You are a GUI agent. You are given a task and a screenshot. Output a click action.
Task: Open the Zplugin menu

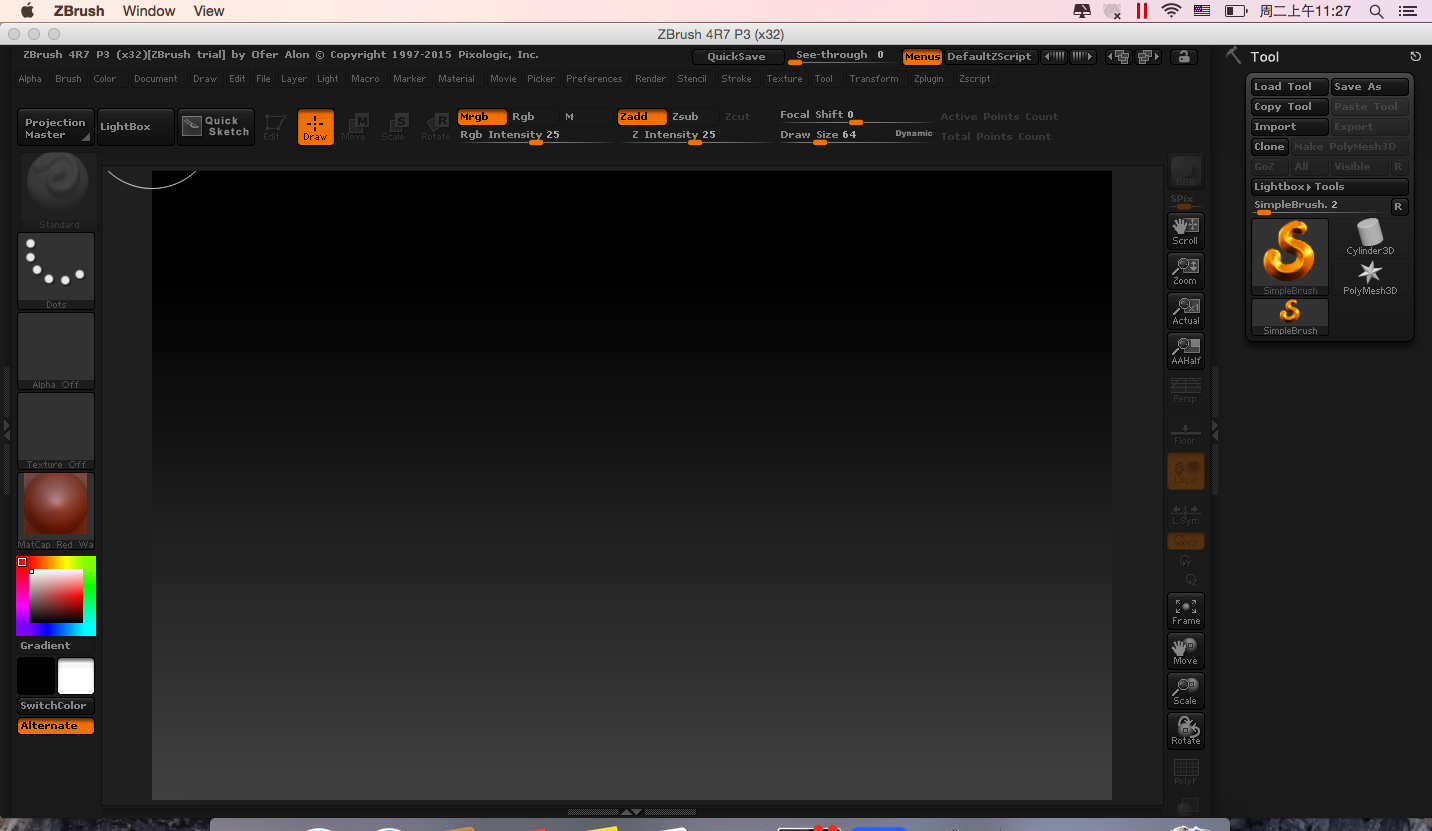tap(928, 79)
